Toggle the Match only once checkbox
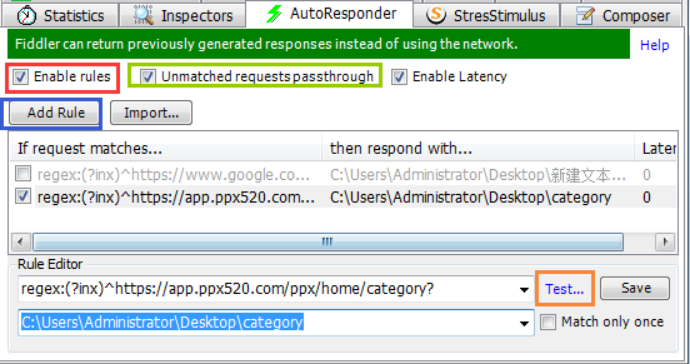 tap(548, 322)
